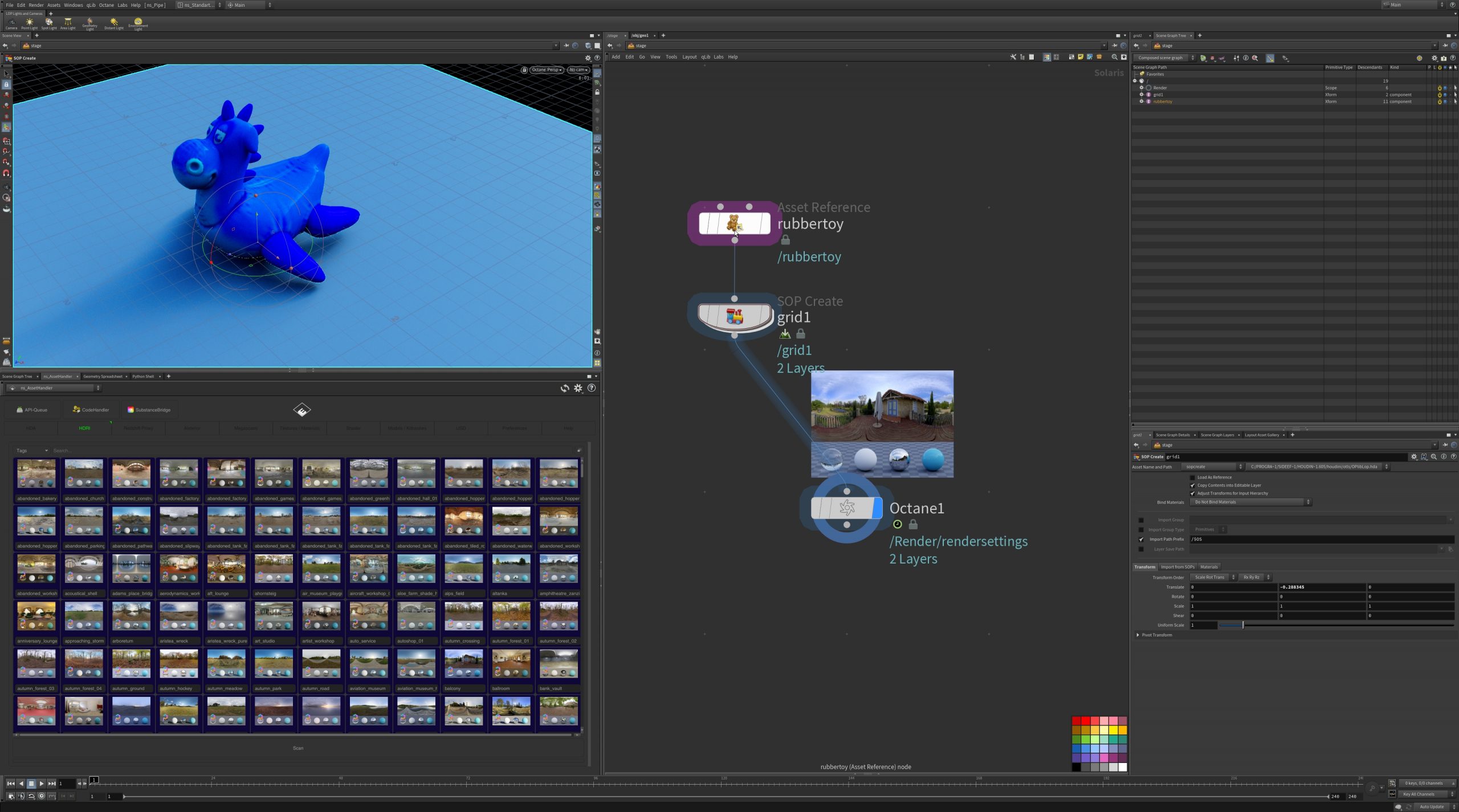Click the Camera shelf tool icon
The height and width of the screenshot is (812, 1459).
point(11,23)
